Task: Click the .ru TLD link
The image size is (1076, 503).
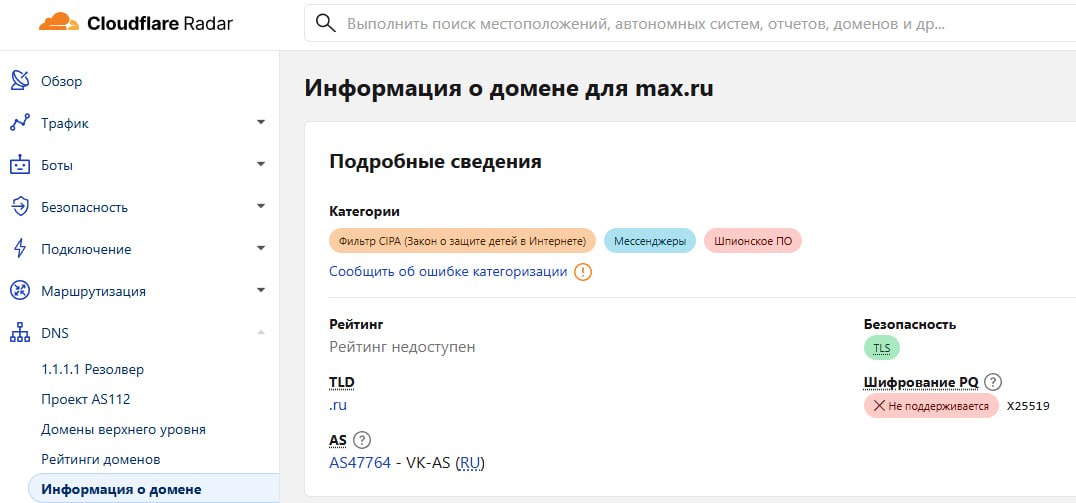Action: coord(338,405)
